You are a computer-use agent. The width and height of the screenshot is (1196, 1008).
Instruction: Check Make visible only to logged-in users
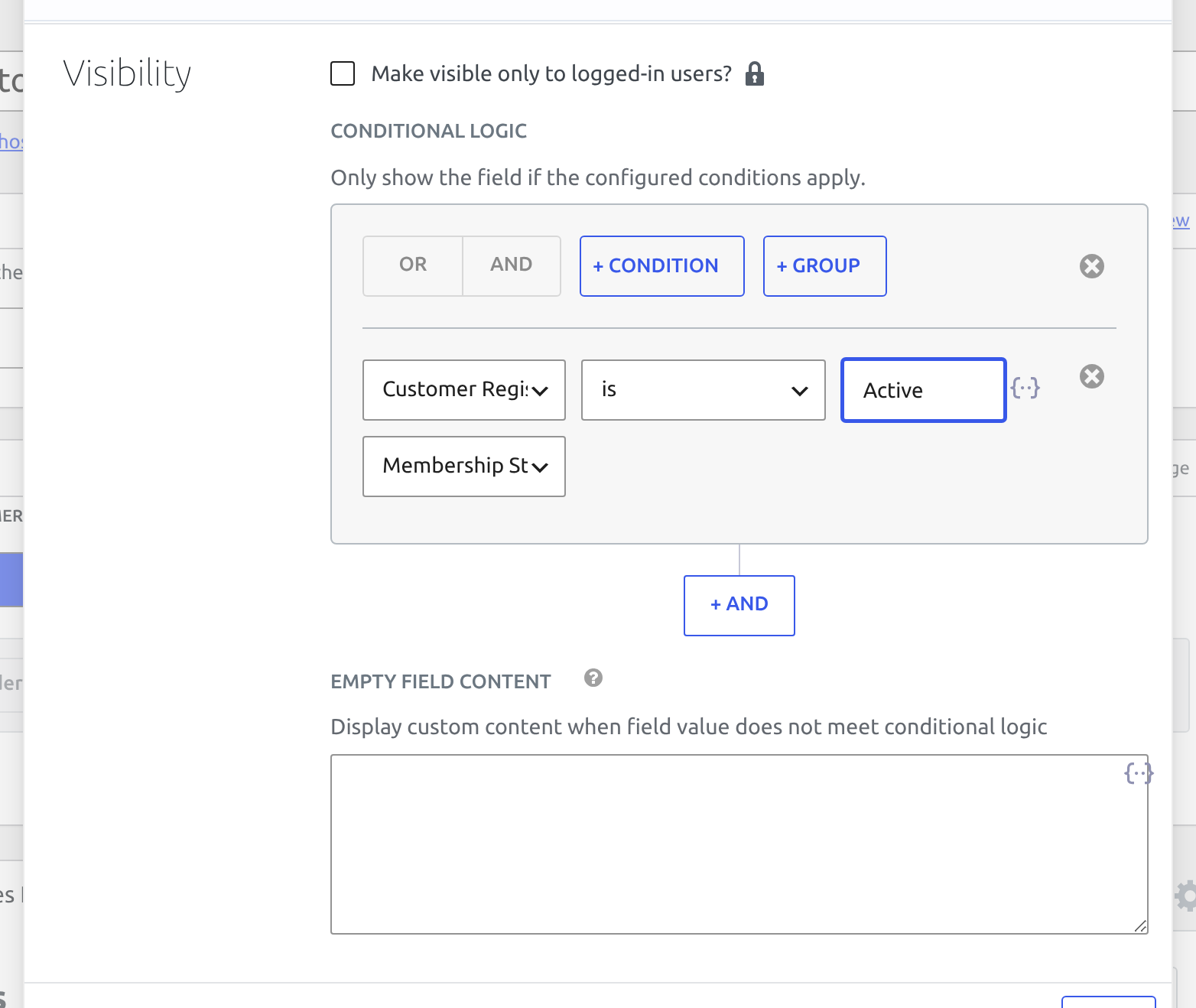(x=343, y=73)
